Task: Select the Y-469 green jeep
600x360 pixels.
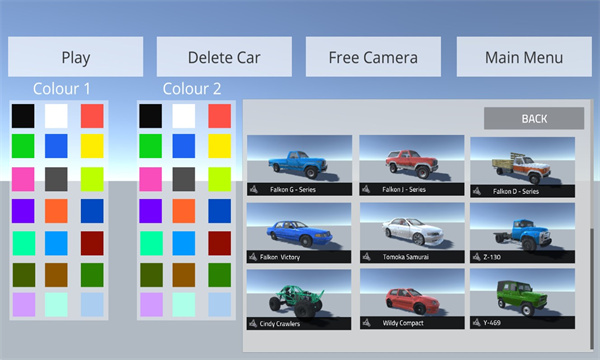Action: coord(522,299)
